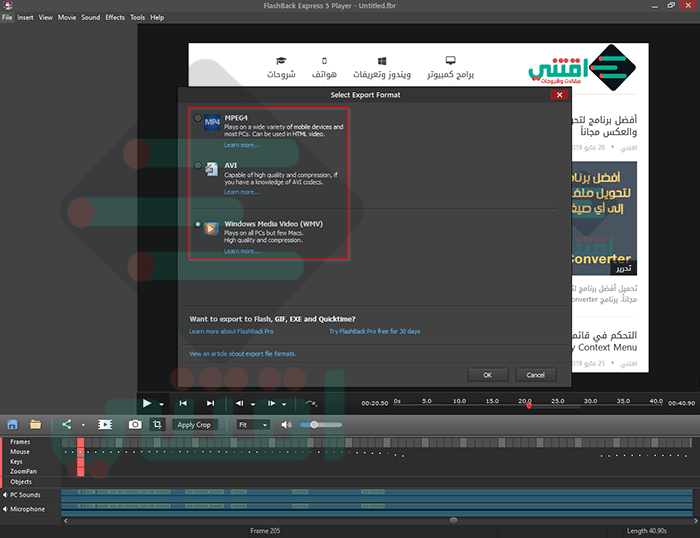The width and height of the screenshot is (700, 538).
Task: Open the Tools menu
Action: coord(138,17)
